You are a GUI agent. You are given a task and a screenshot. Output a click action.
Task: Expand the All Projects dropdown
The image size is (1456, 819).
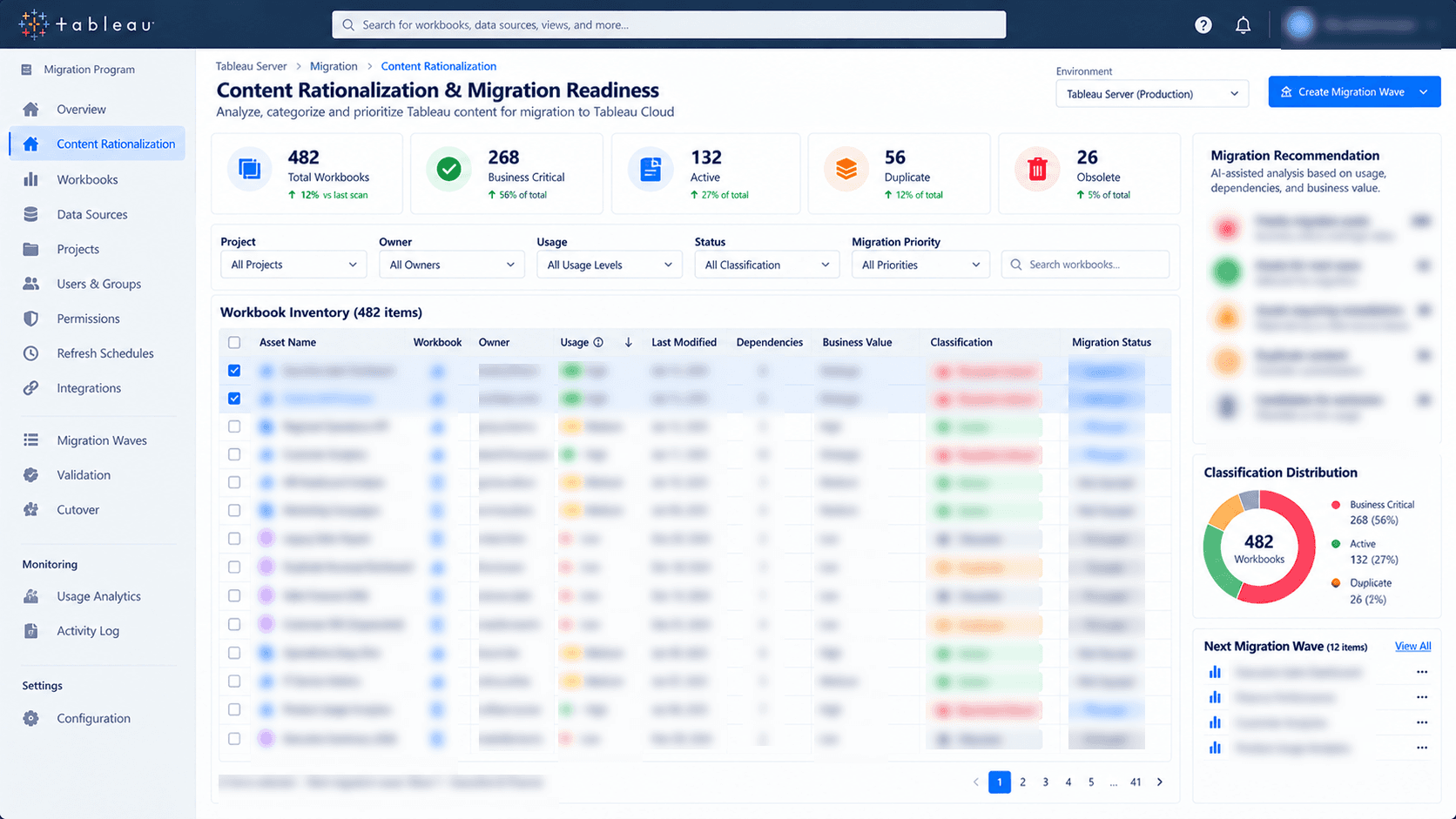(293, 265)
